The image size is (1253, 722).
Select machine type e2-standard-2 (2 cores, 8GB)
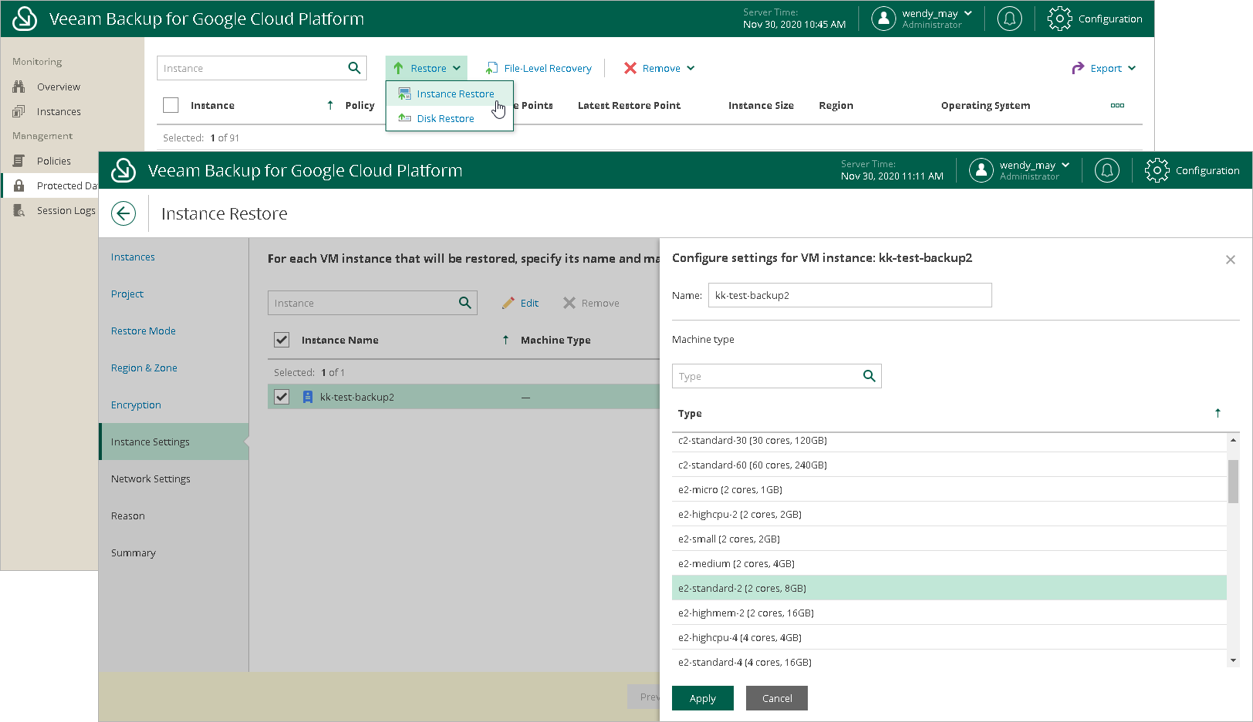click(949, 588)
